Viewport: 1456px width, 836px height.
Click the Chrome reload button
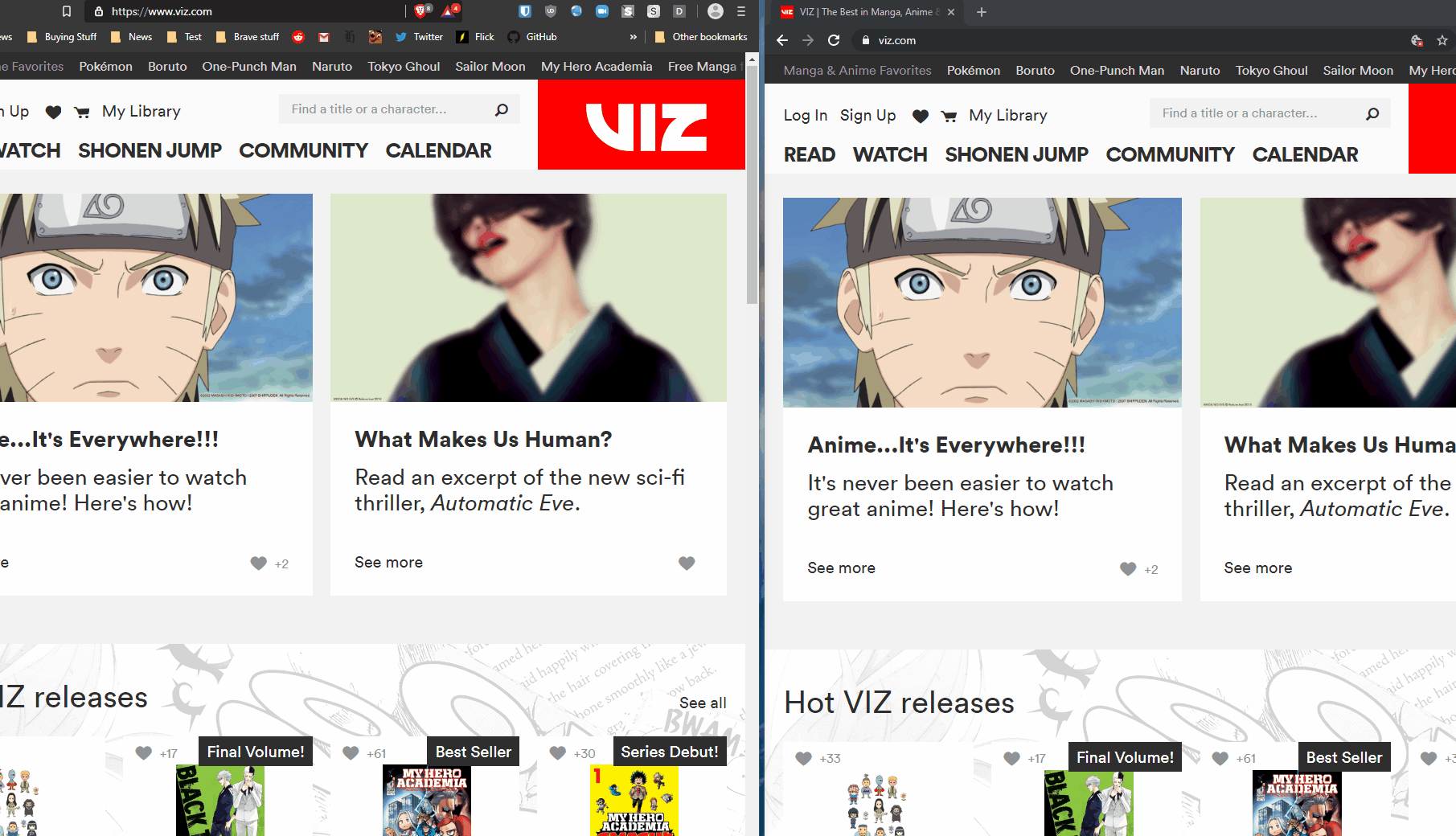click(x=834, y=40)
